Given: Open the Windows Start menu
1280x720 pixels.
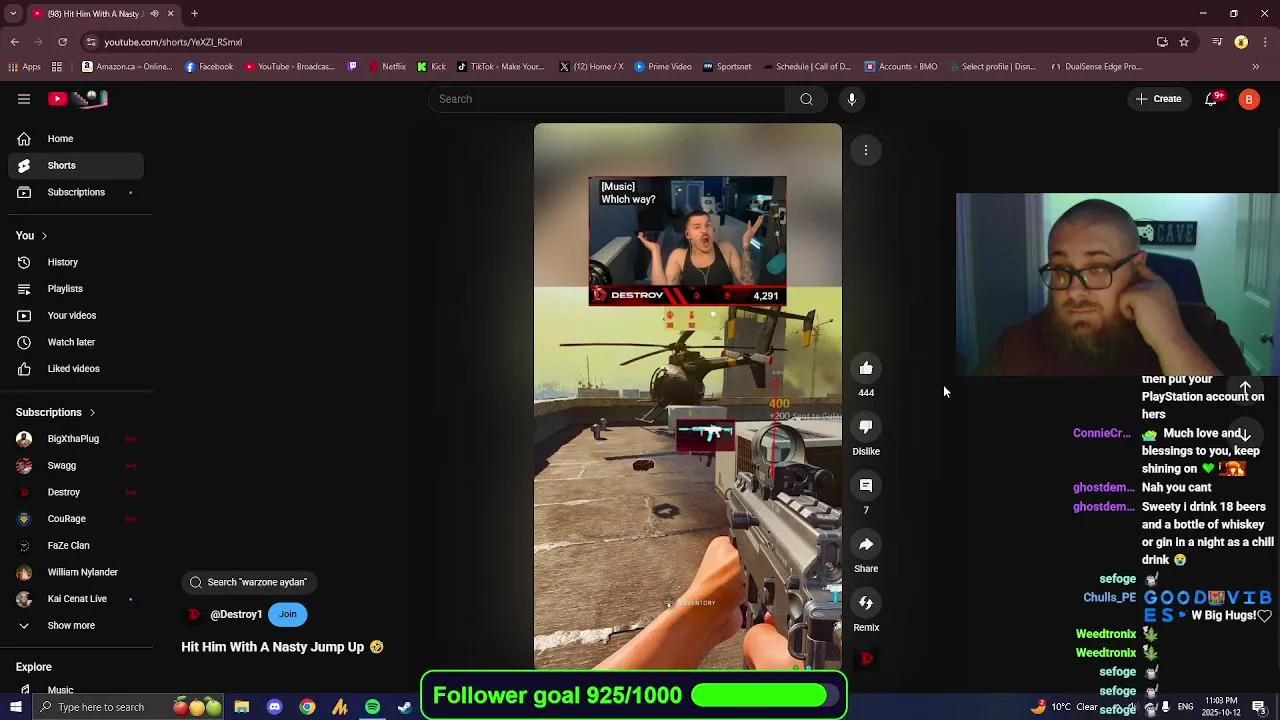Looking at the screenshot, I should [15, 707].
